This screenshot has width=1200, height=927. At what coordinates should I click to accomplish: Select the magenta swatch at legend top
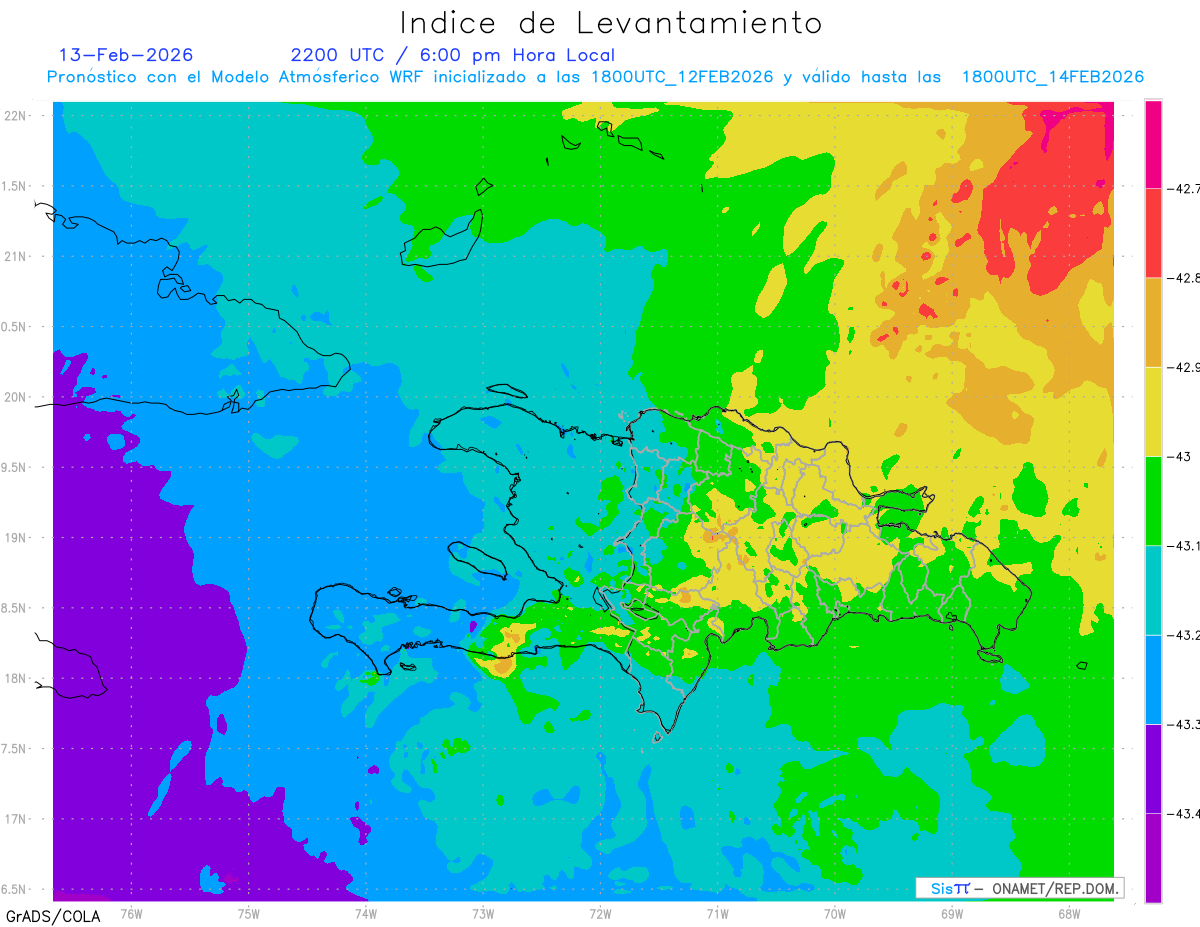(x=1153, y=144)
